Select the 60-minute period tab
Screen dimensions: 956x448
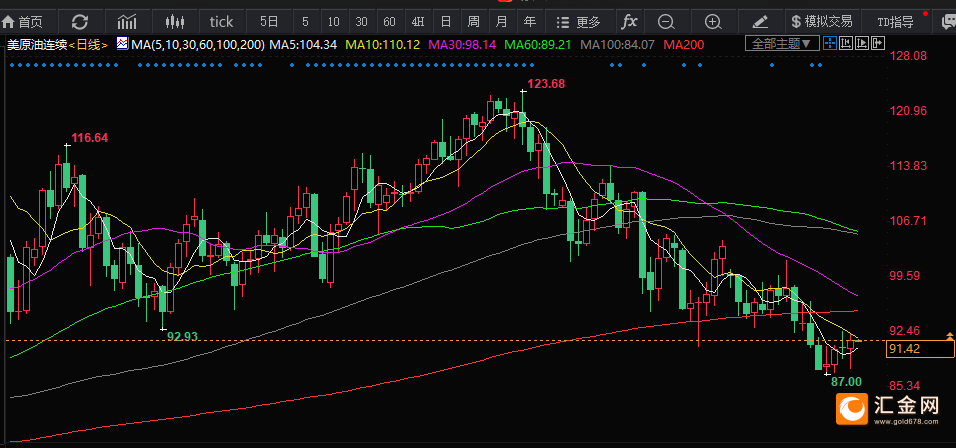tap(390, 22)
